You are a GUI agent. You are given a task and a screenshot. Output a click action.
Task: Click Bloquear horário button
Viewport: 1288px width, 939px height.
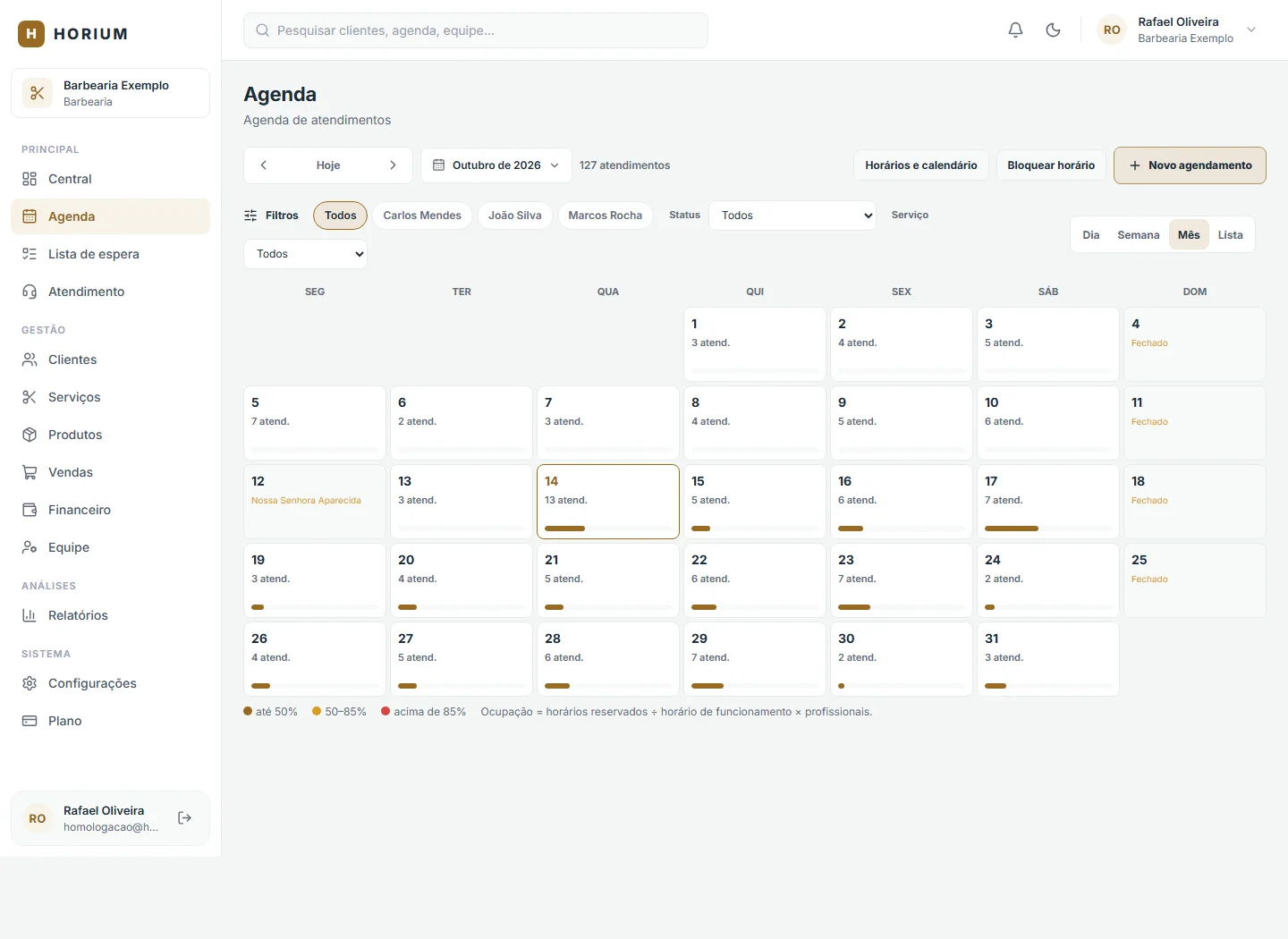pyautogui.click(x=1051, y=165)
